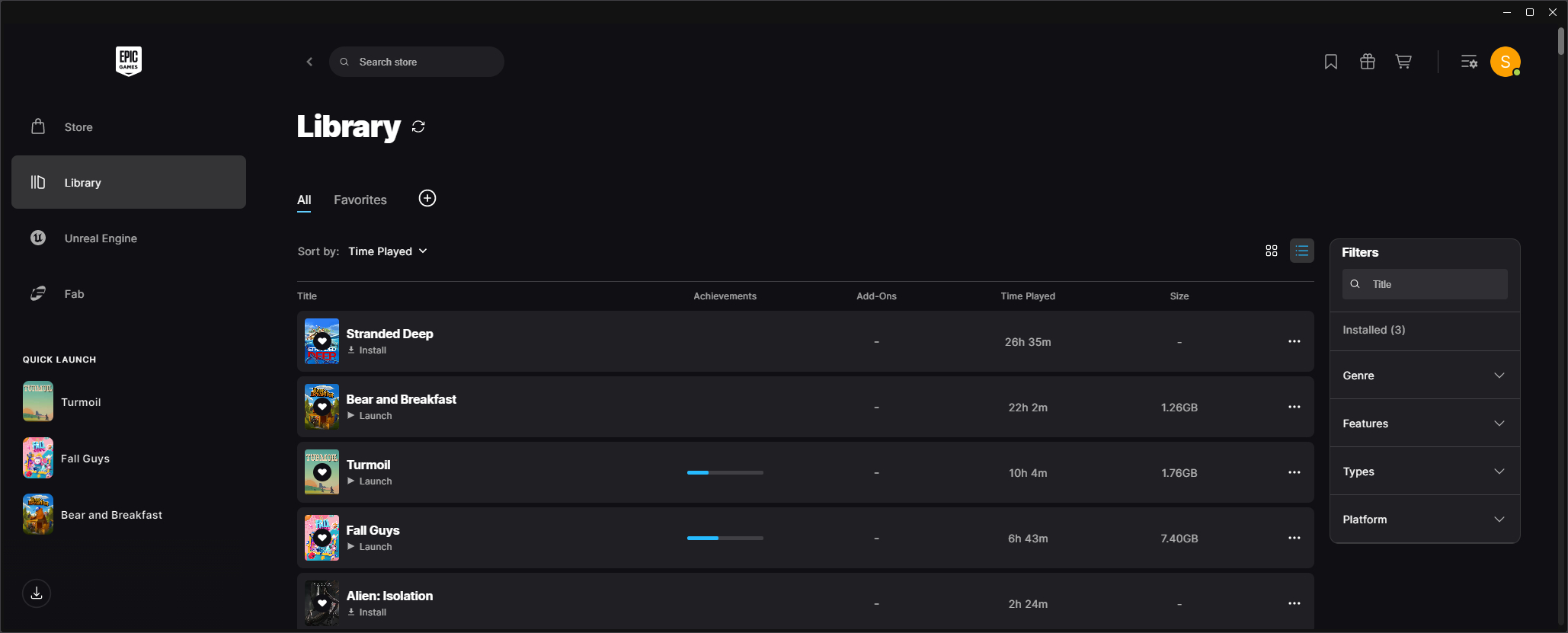Select Library in the sidebar
1568x633 pixels.
tap(129, 182)
